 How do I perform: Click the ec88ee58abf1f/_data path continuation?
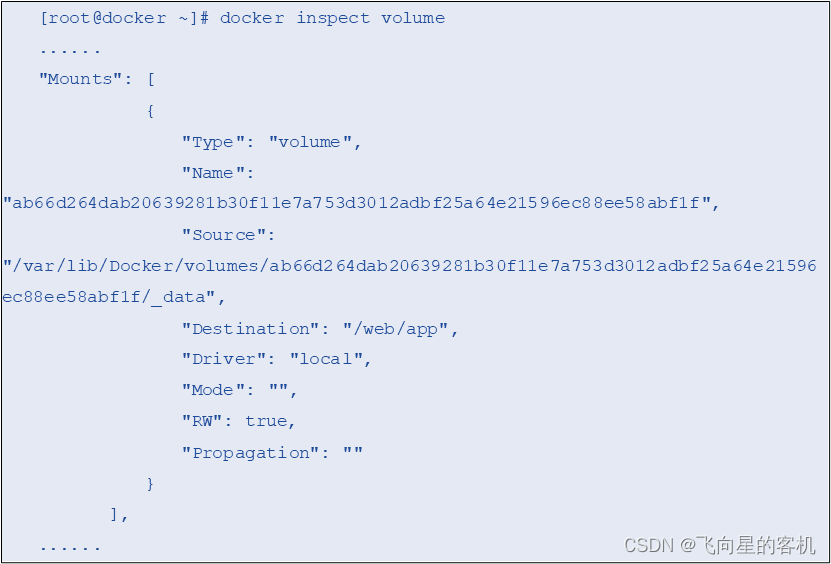tap(114, 297)
